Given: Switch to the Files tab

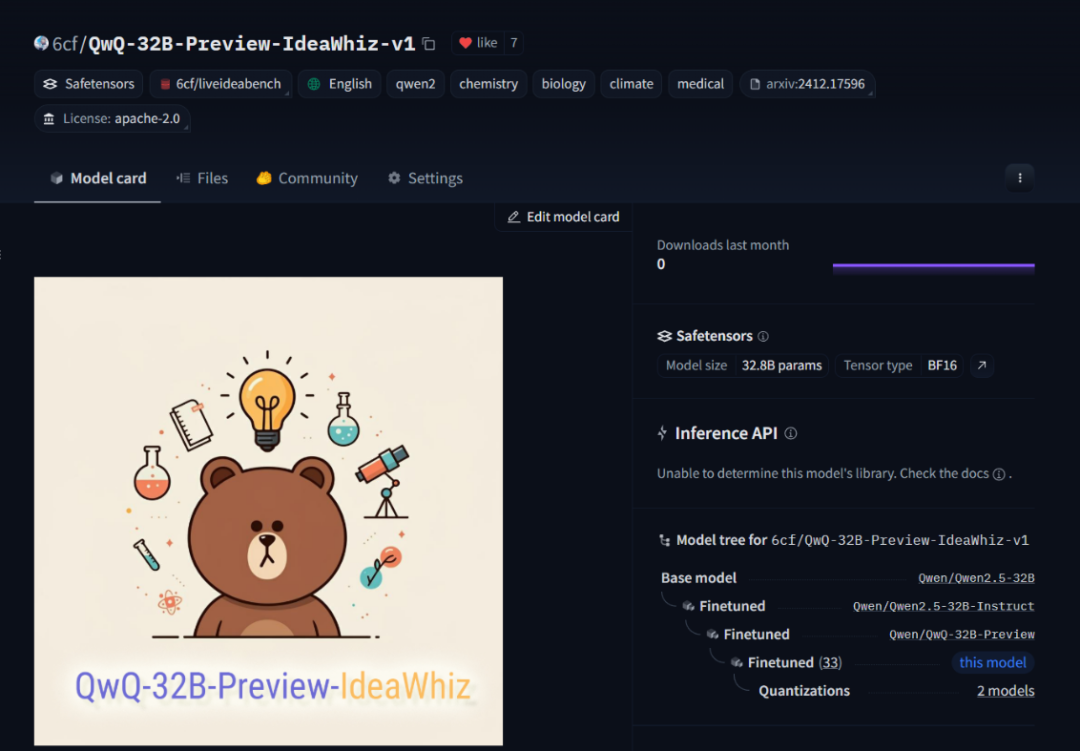Looking at the screenshot, I should click(202, 178).
